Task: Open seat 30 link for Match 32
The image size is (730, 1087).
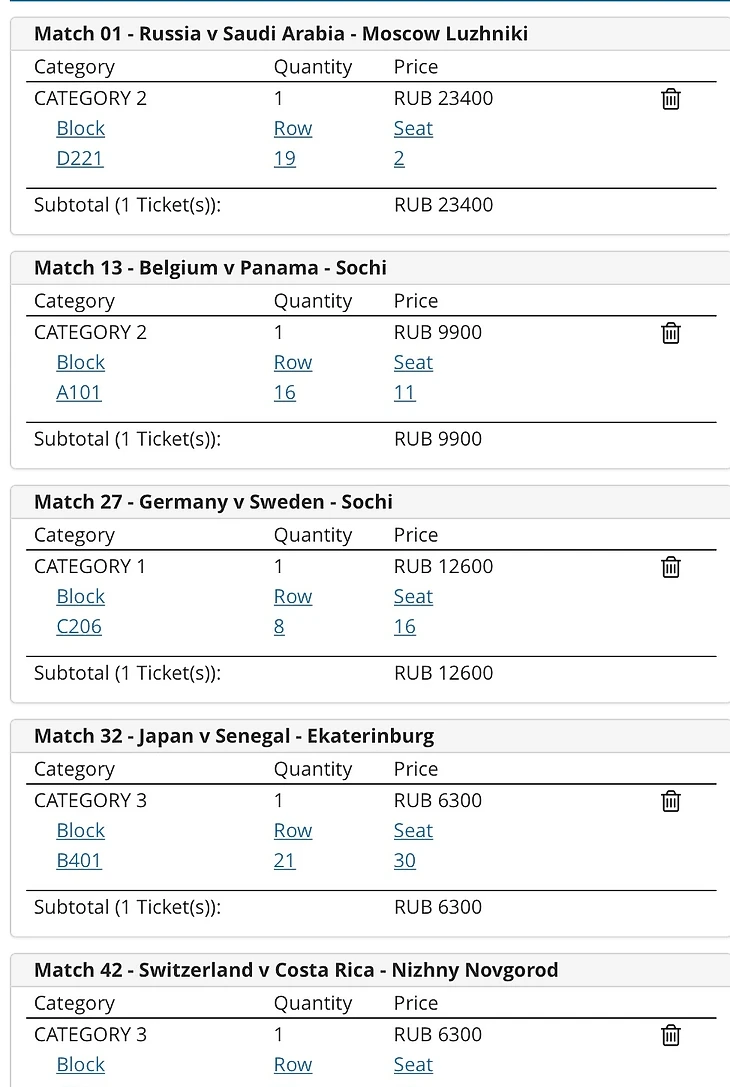Action: tap(405, 860)
